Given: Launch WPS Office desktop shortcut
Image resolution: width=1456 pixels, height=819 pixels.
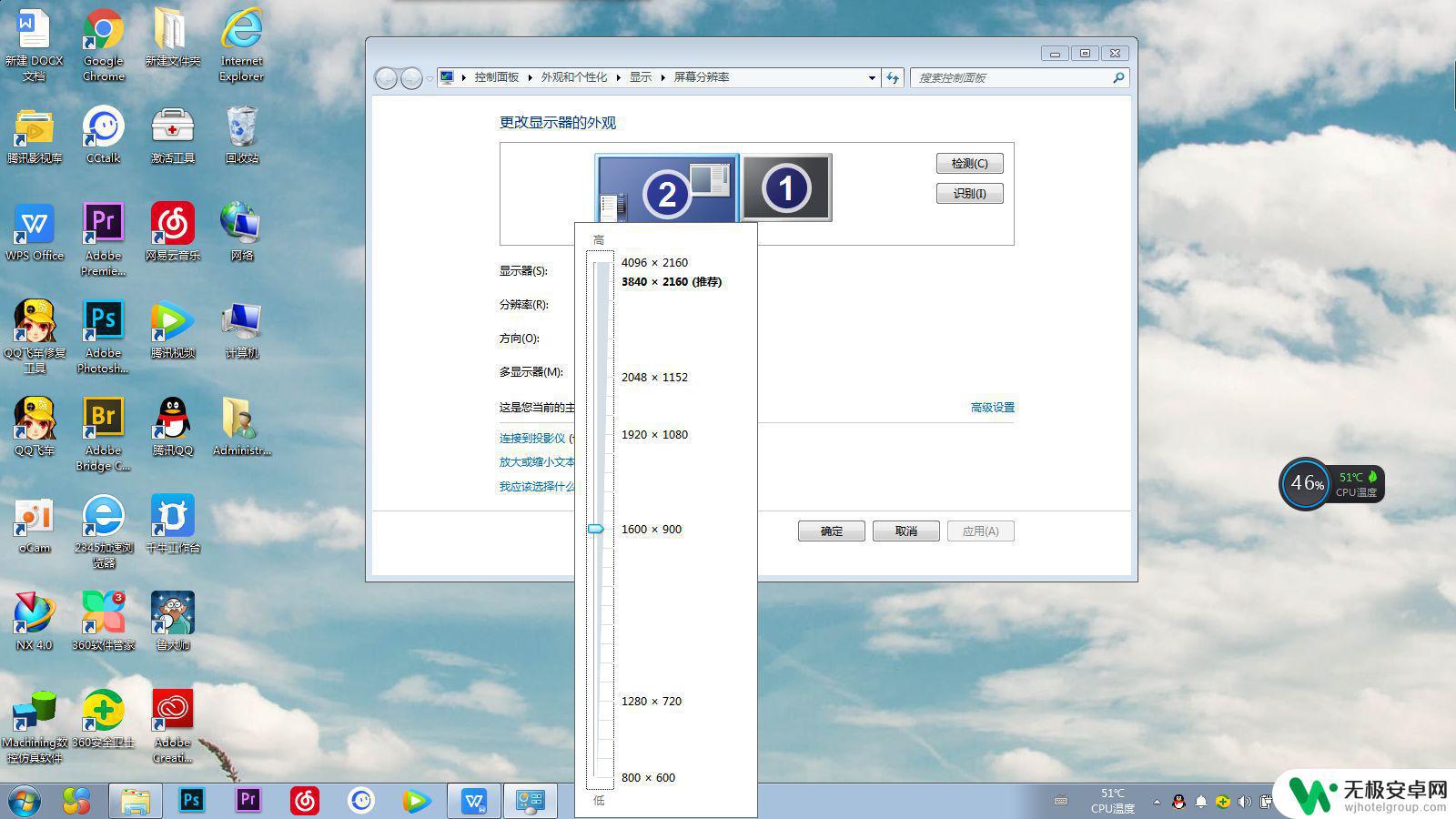Looking at the screenshot, I should [x=35, y=233].
